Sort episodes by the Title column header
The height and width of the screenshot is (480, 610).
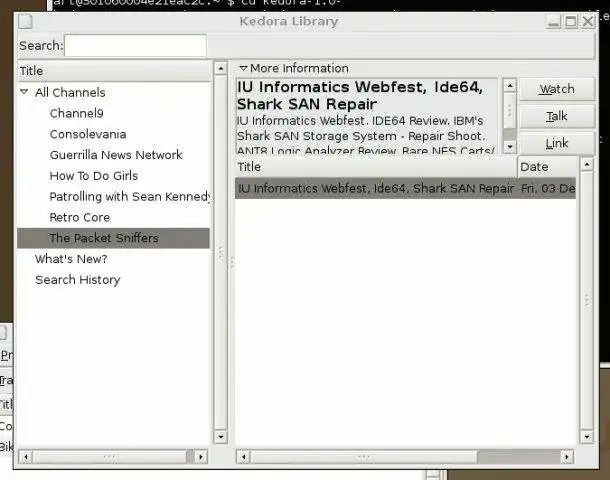(x=376, y=167)
